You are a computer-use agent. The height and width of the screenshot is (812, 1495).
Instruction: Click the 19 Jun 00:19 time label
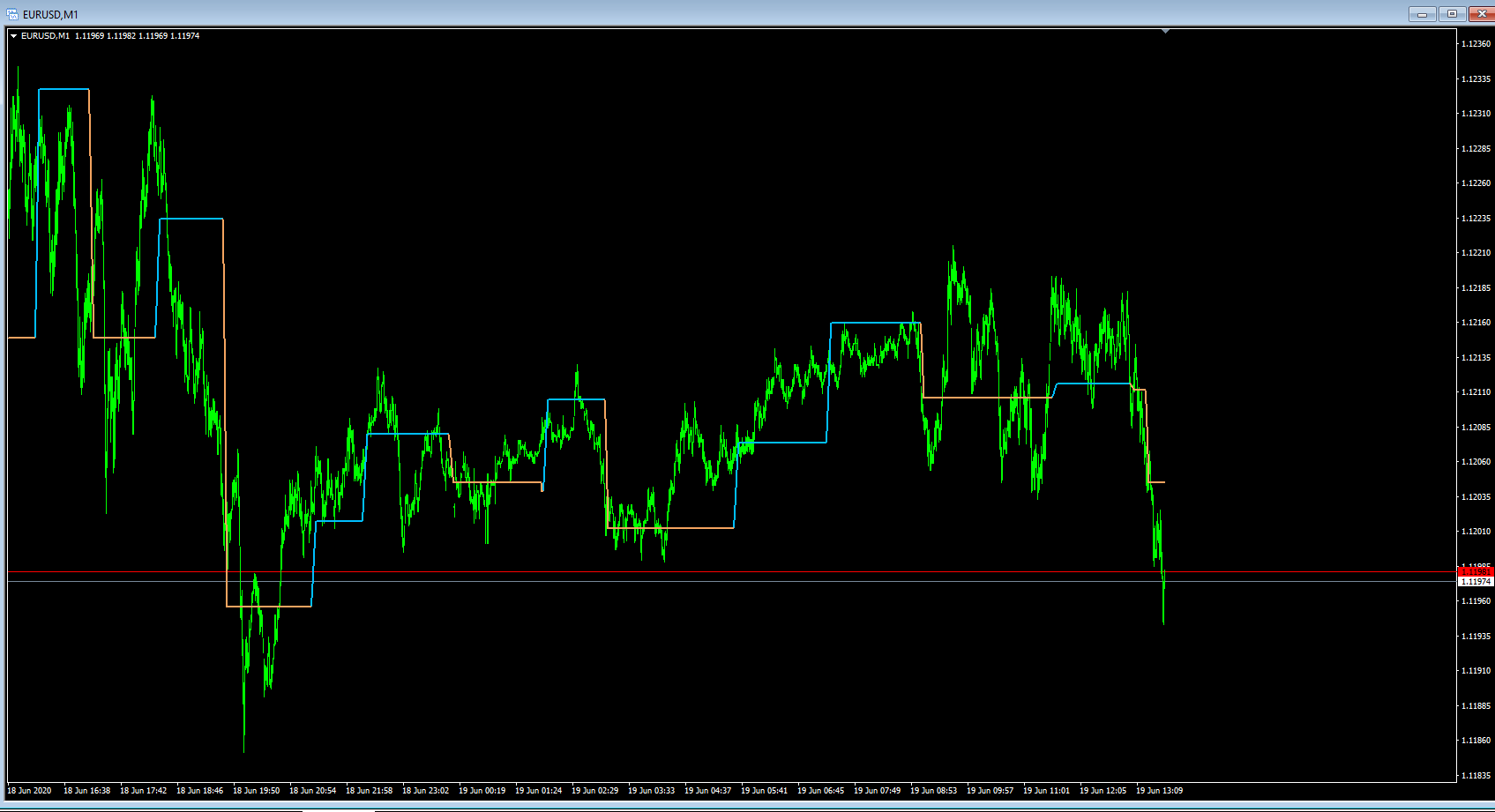[482, 791]
